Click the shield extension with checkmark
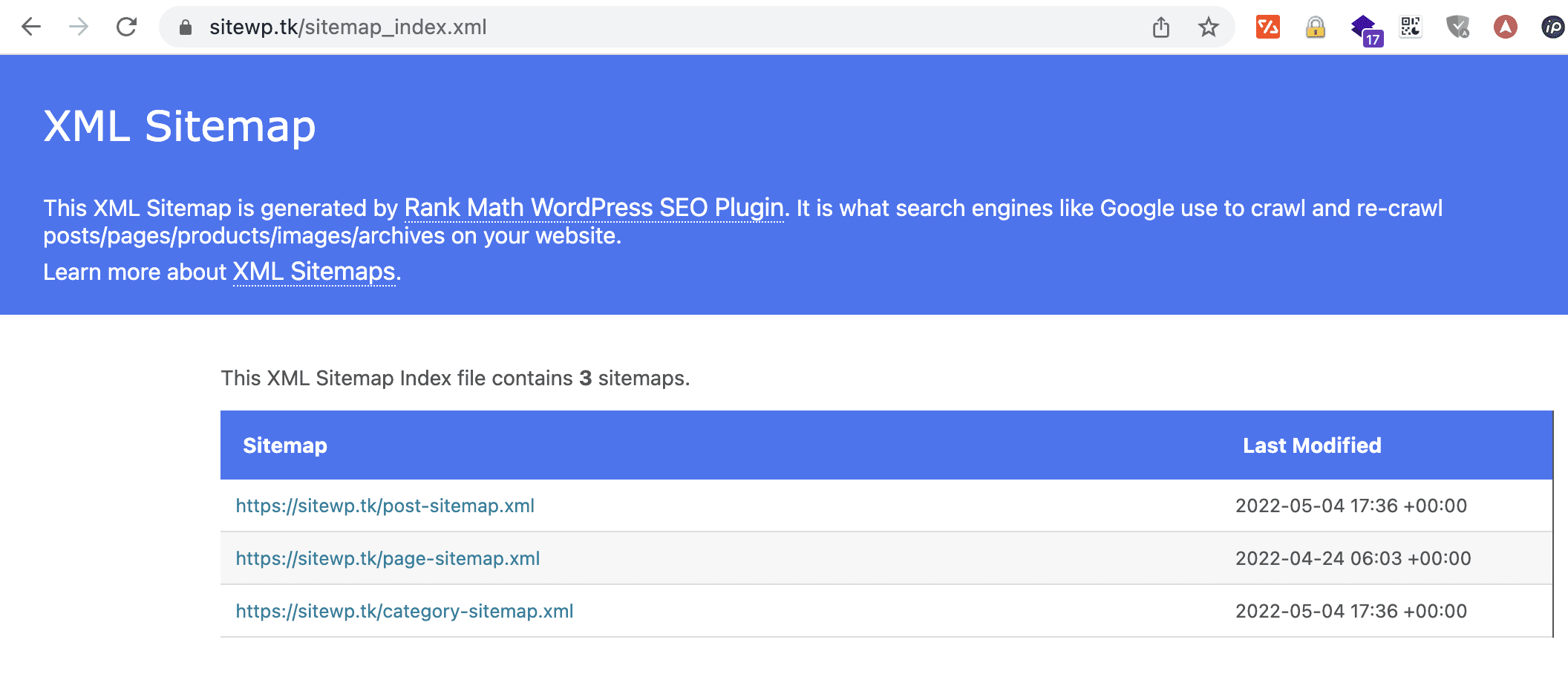 1457,27
